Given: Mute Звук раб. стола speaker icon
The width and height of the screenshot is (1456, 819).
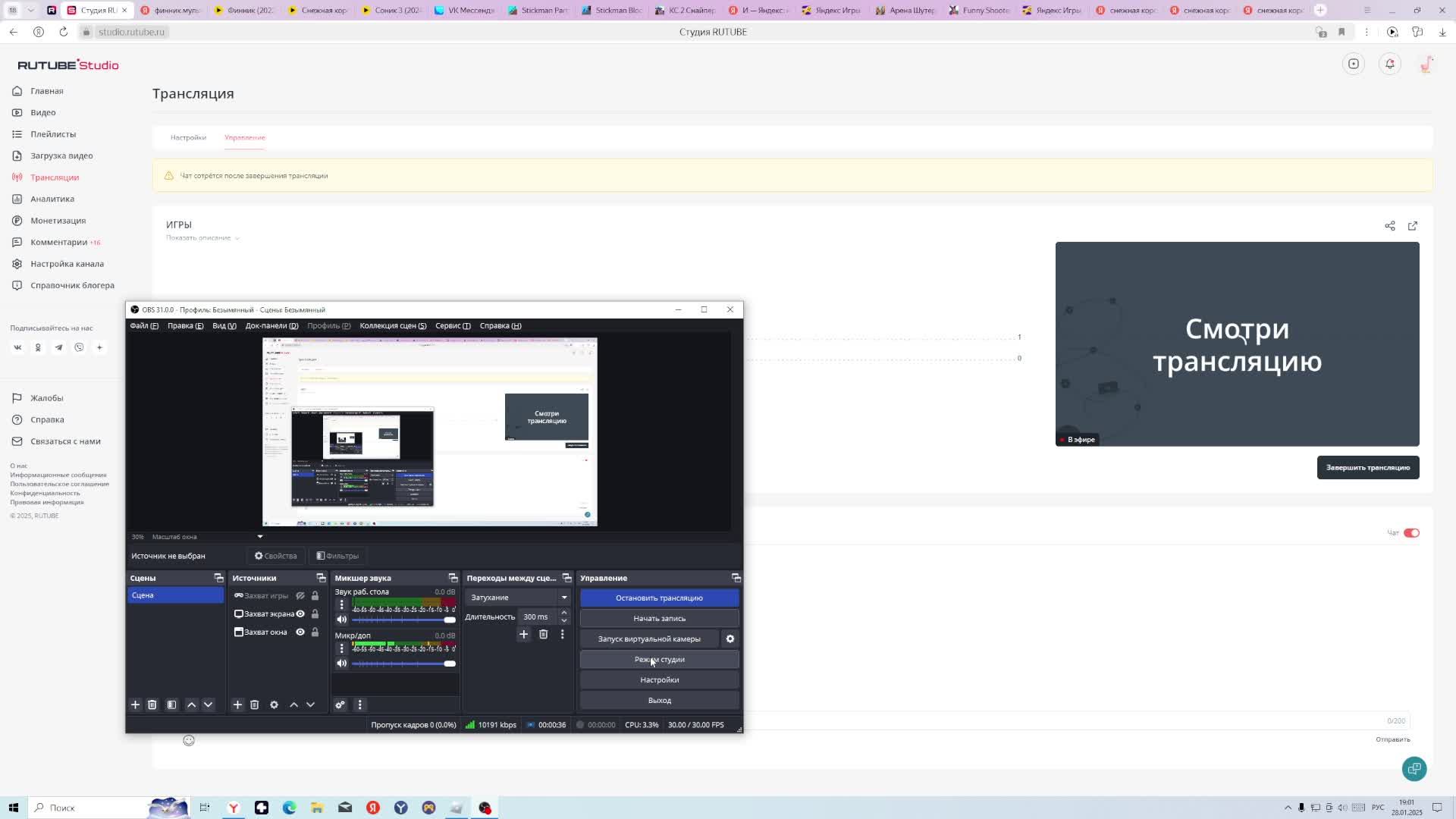Looking at the screenshot, I should (342, 620).
